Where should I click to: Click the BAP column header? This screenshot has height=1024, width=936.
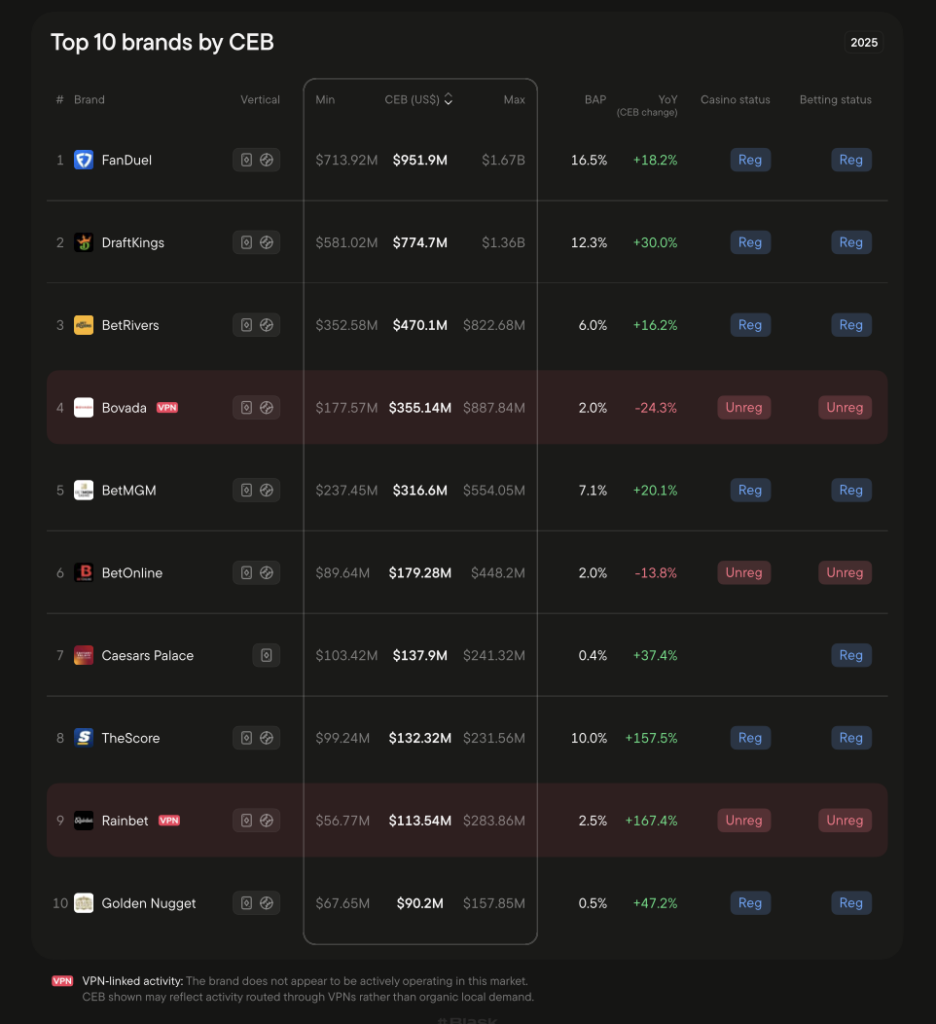595,99
